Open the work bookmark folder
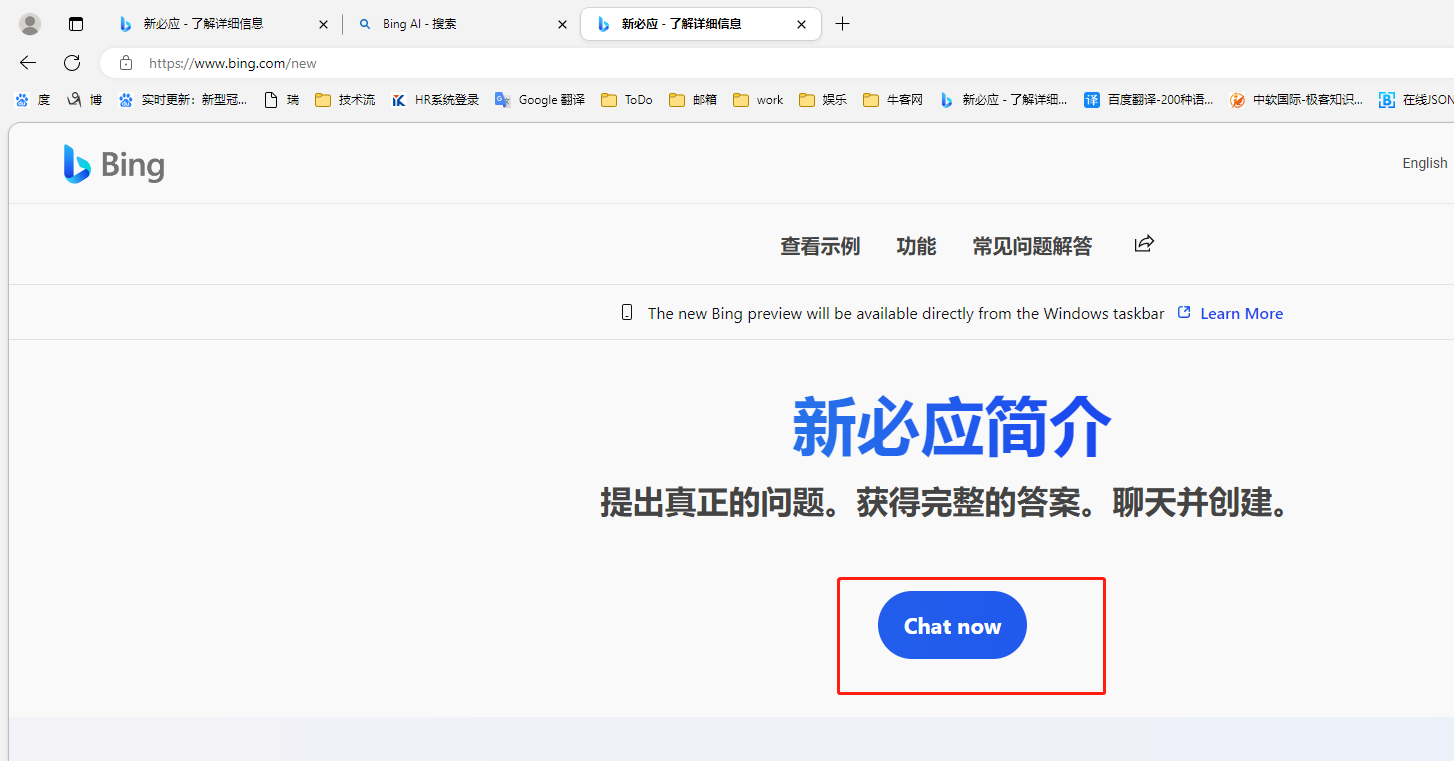Viewport: 1454px width, 761px height. click(758, 100)
